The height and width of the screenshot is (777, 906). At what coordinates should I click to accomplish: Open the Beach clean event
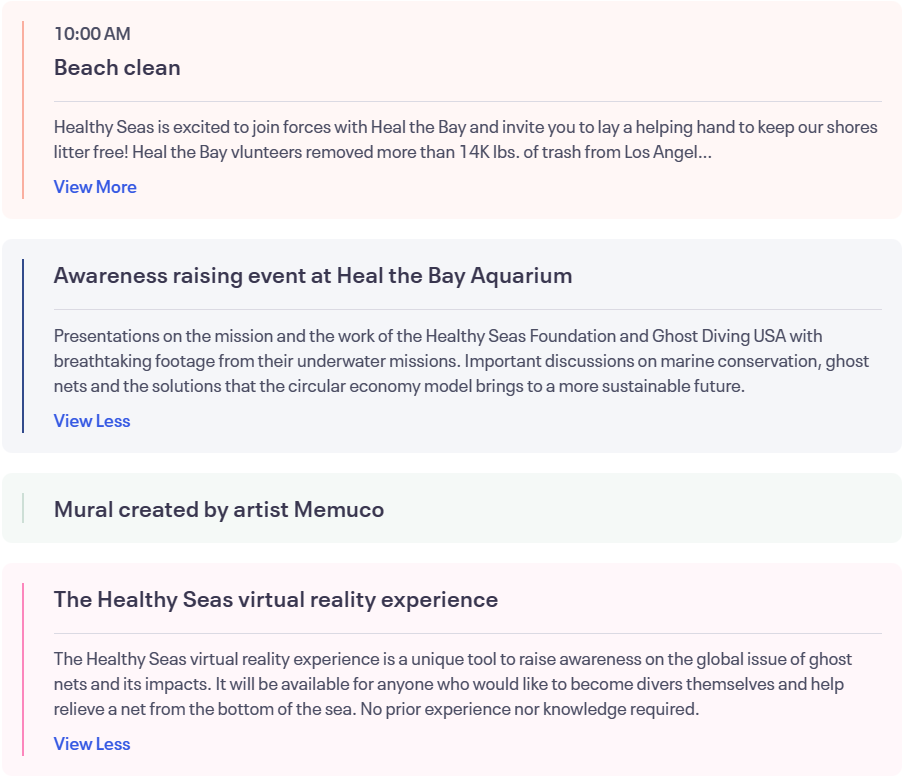tap(117, 67)
